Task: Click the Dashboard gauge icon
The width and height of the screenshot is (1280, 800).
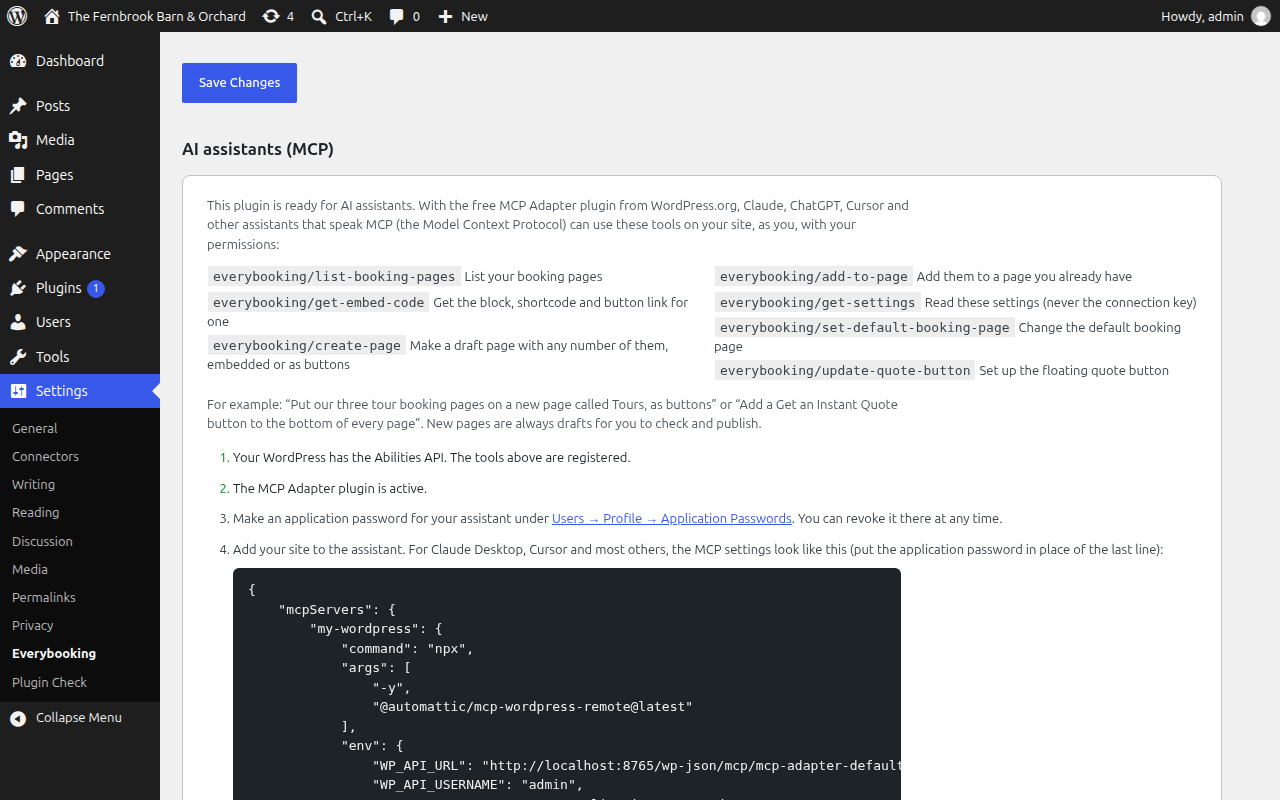Action: [x=18, y=61]
